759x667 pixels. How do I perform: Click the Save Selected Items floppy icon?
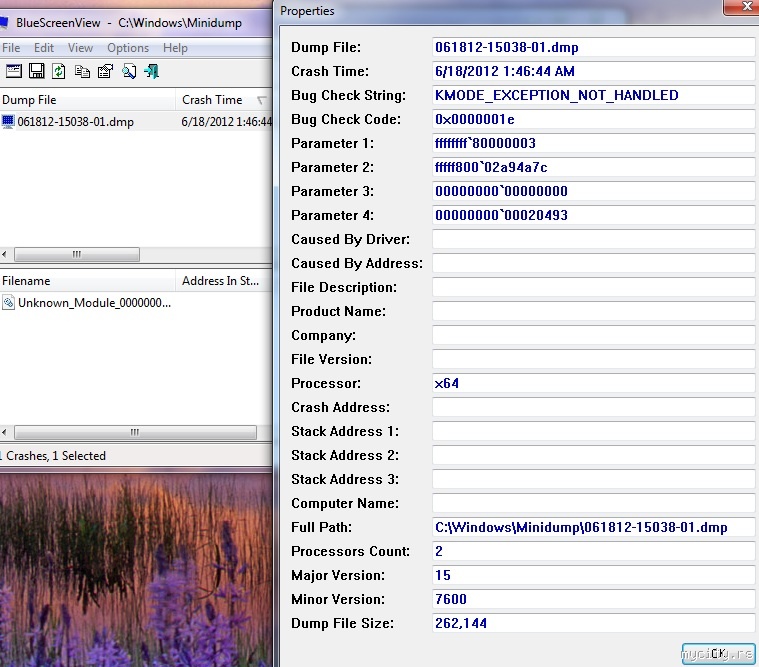[x=37, y=71]
